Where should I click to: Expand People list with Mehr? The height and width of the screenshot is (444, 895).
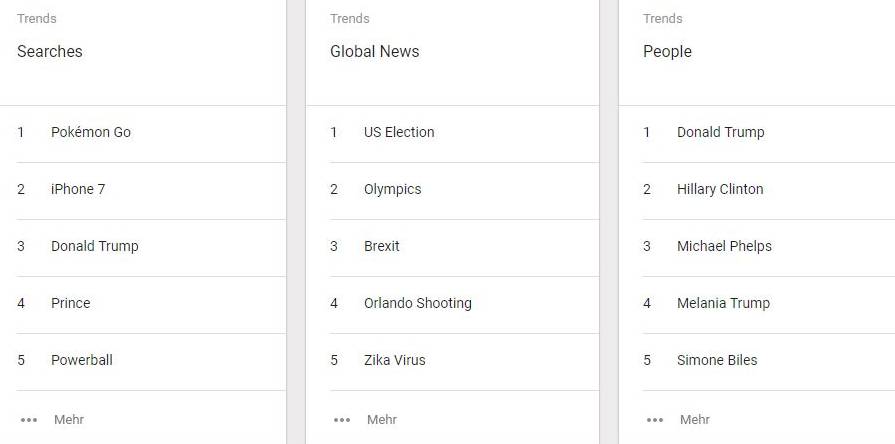click(695, 419)
